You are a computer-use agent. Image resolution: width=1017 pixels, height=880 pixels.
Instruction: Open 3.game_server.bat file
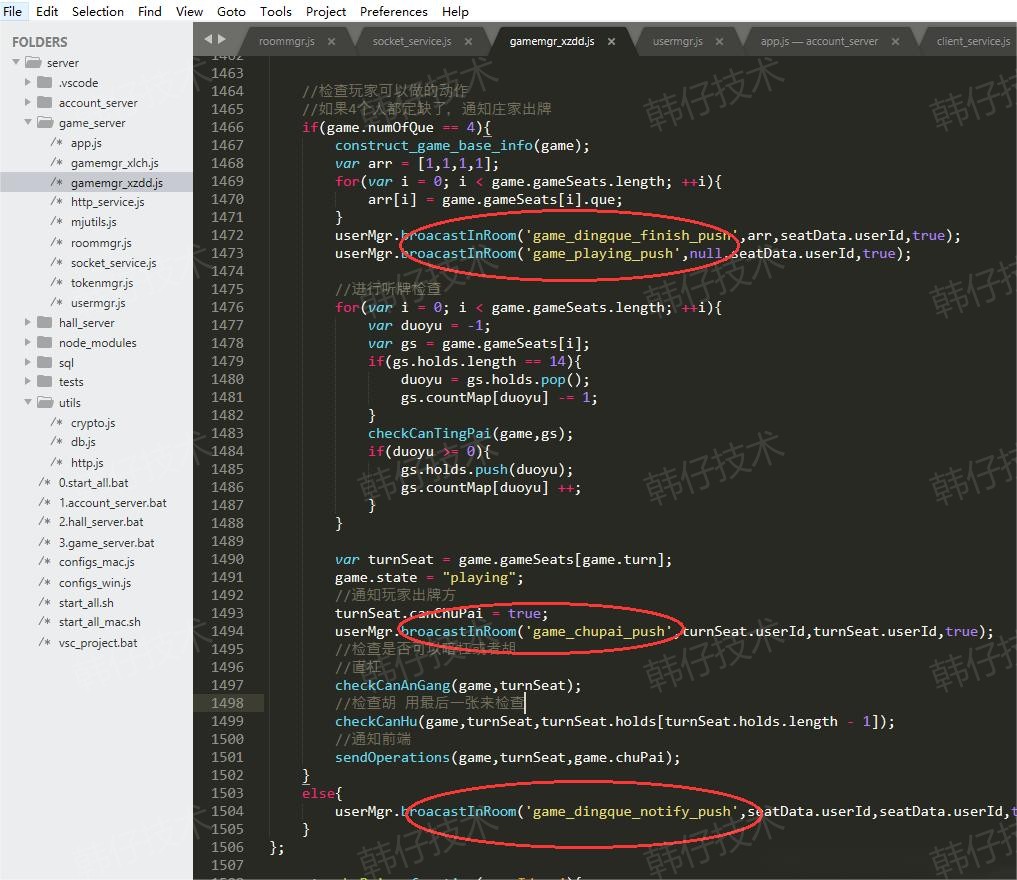106,543
